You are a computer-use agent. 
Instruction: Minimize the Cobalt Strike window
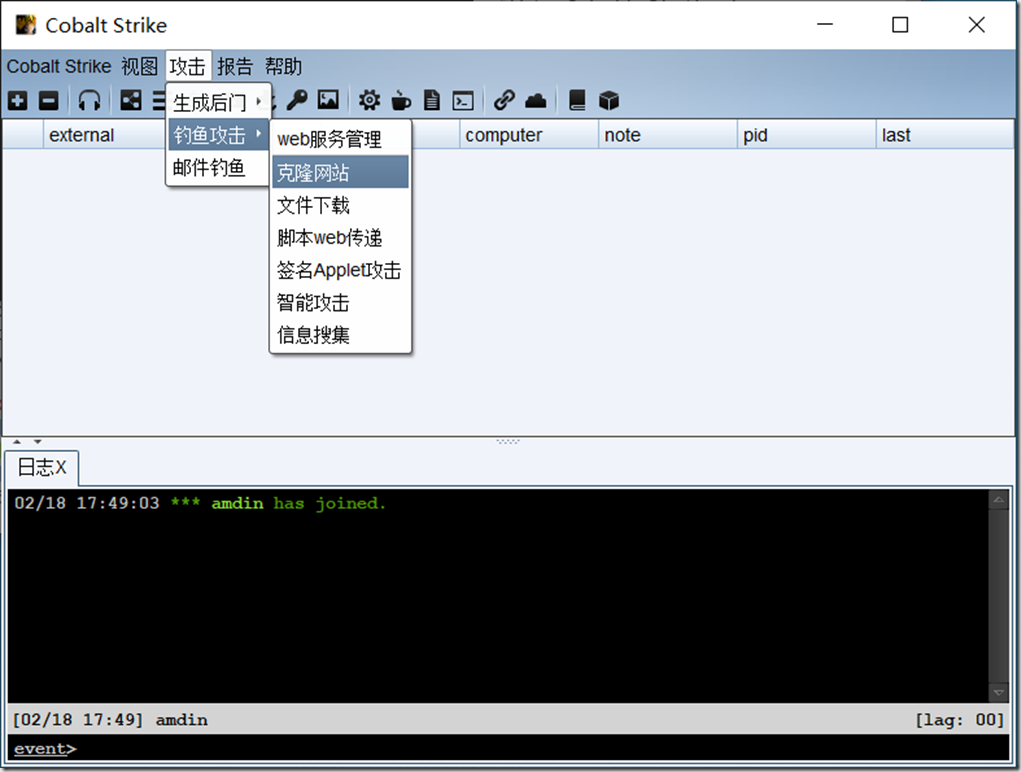pyautogui.click(x=825, y=25)
